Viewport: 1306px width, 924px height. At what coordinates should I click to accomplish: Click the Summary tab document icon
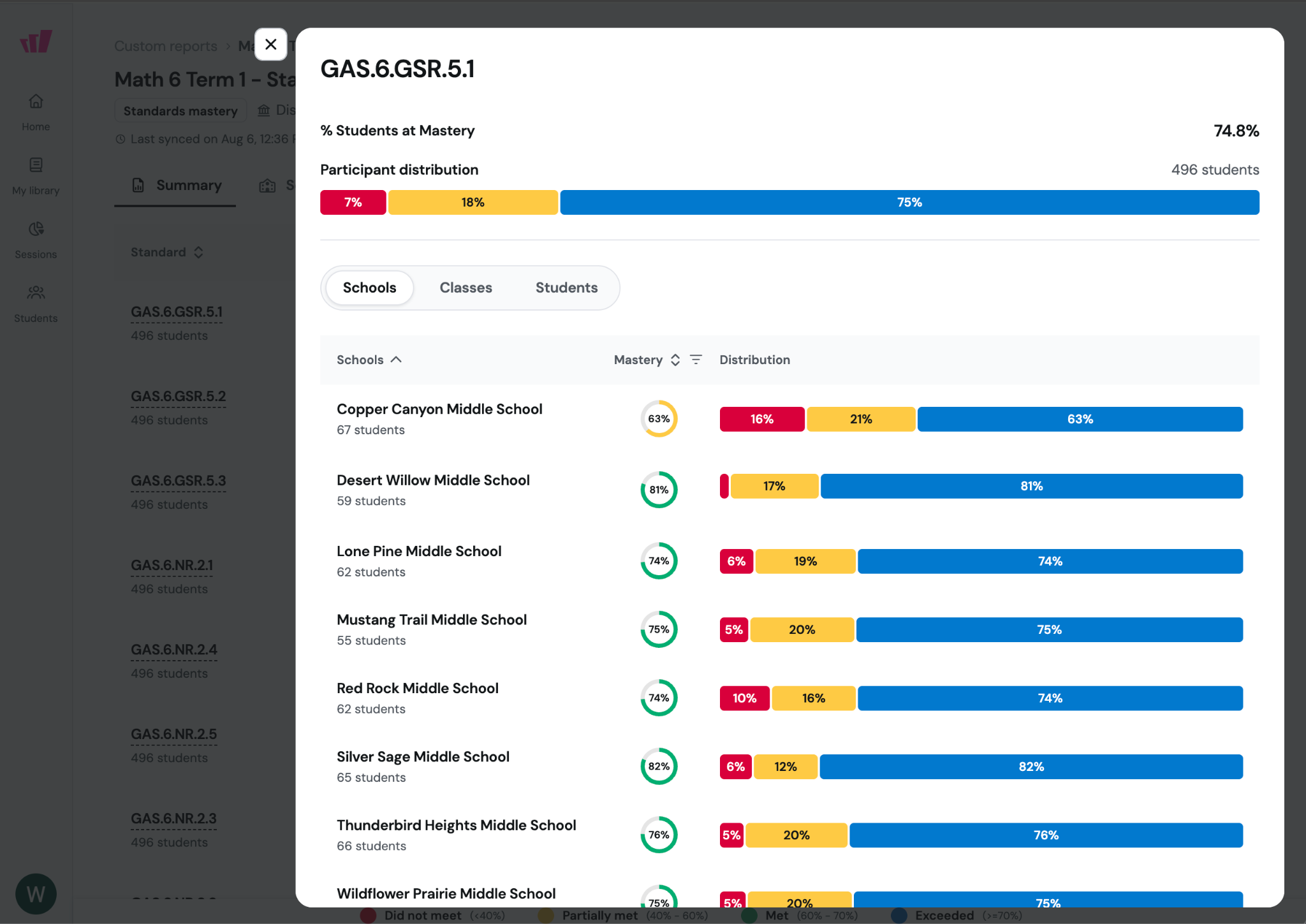pyautogui.click(x=138, y=185)
